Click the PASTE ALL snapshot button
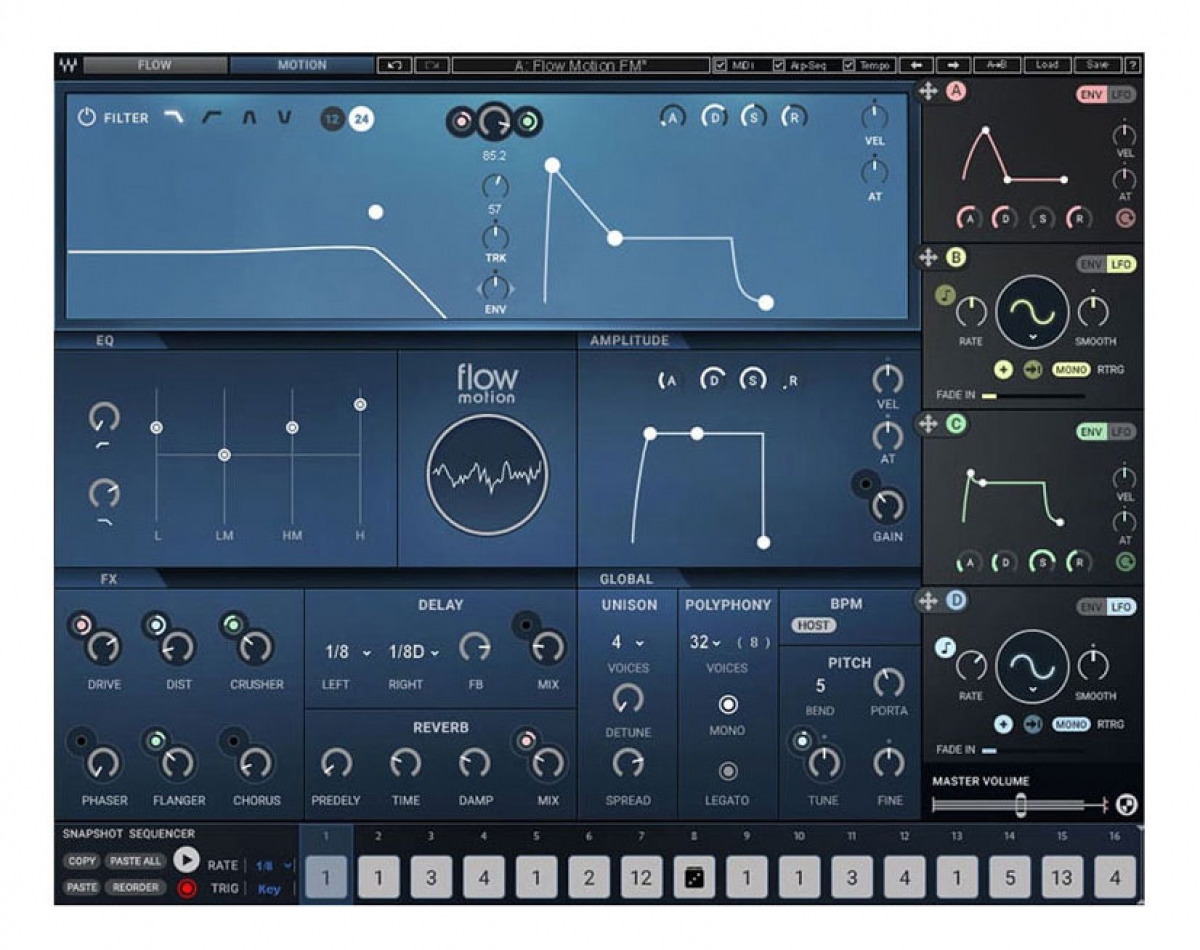 coord(135,861)
